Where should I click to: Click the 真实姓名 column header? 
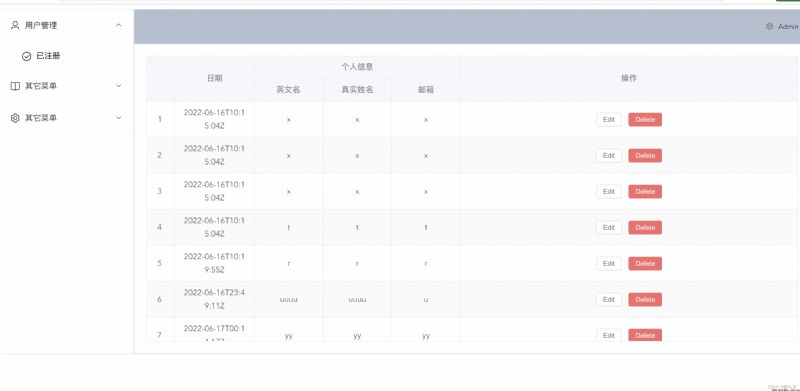click(357, 90)
